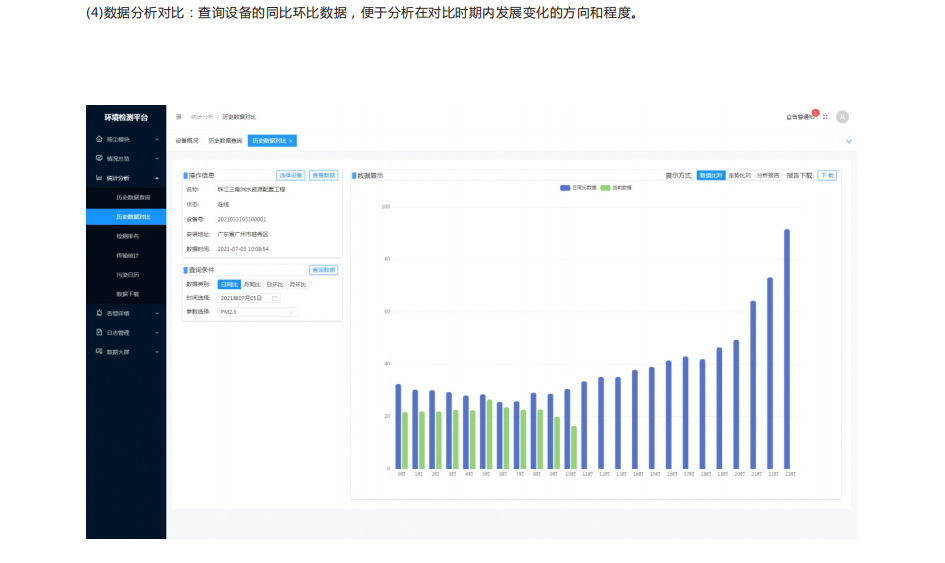Collapse the 统计分析 menu chevron
Viewport: 945px width, 563px height.
click(x=157, y=178)
